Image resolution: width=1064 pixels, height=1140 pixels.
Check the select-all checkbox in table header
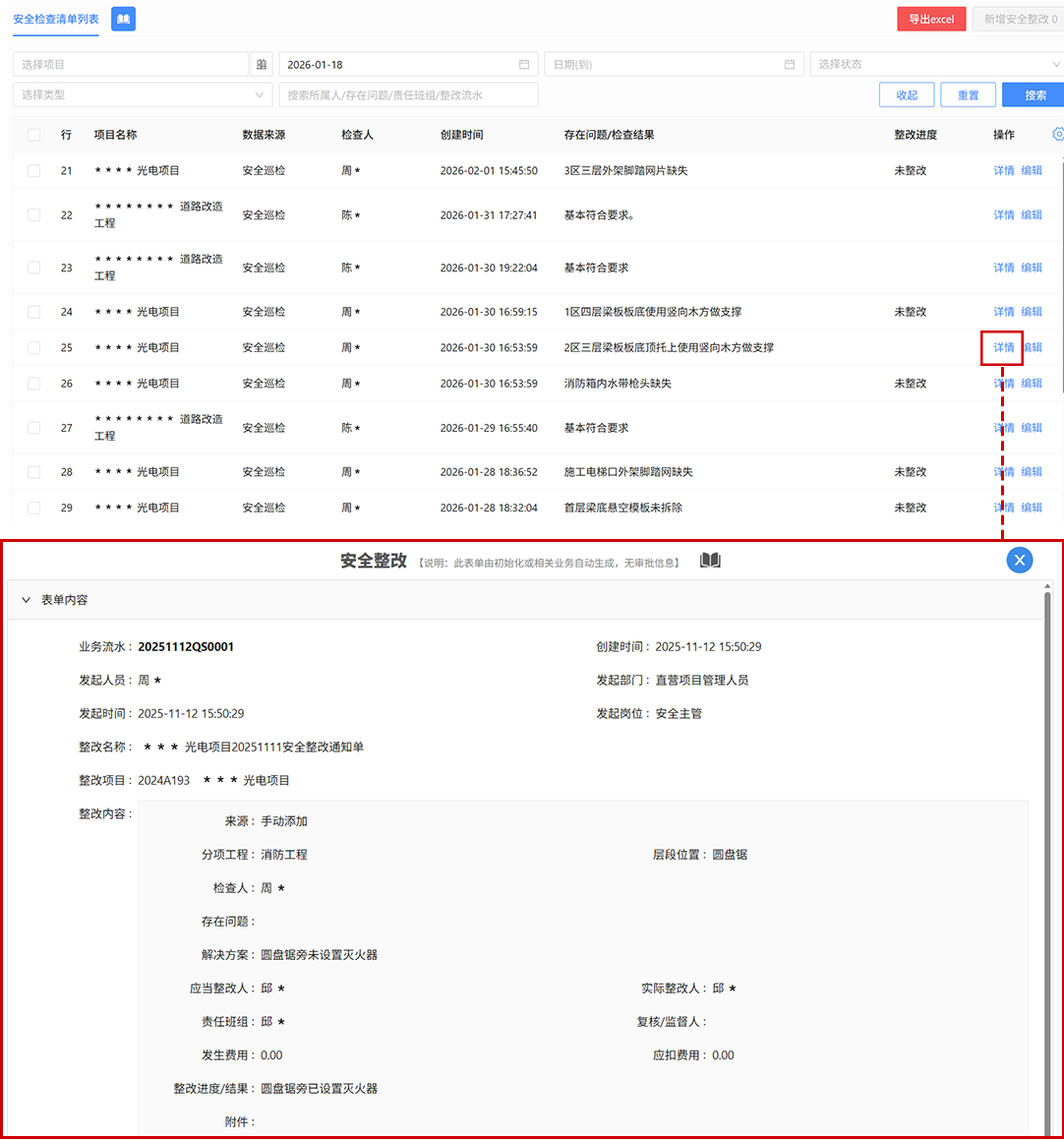[34, 135]
